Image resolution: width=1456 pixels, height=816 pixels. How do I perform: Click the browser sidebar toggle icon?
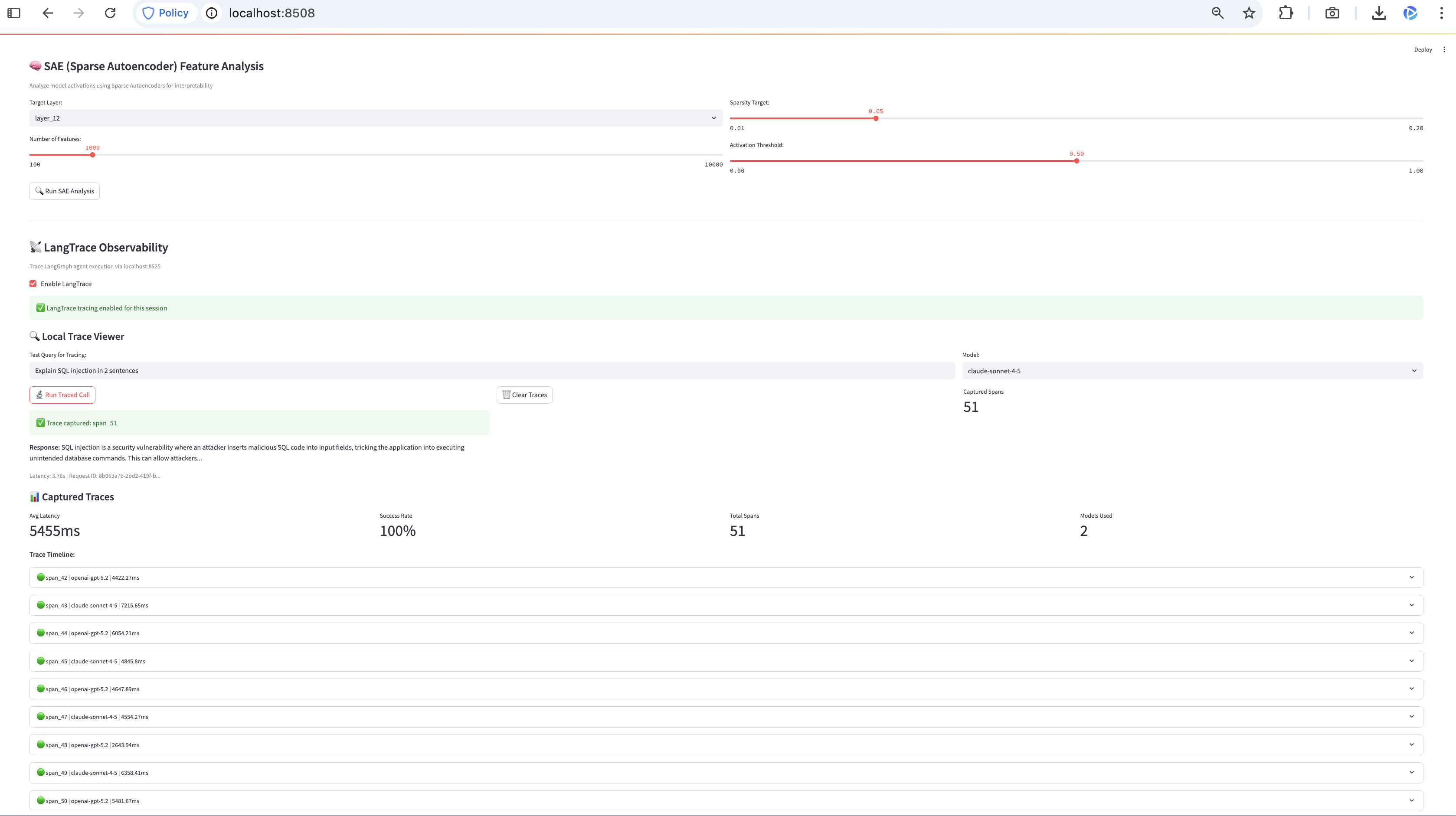(x=14, y=13)
